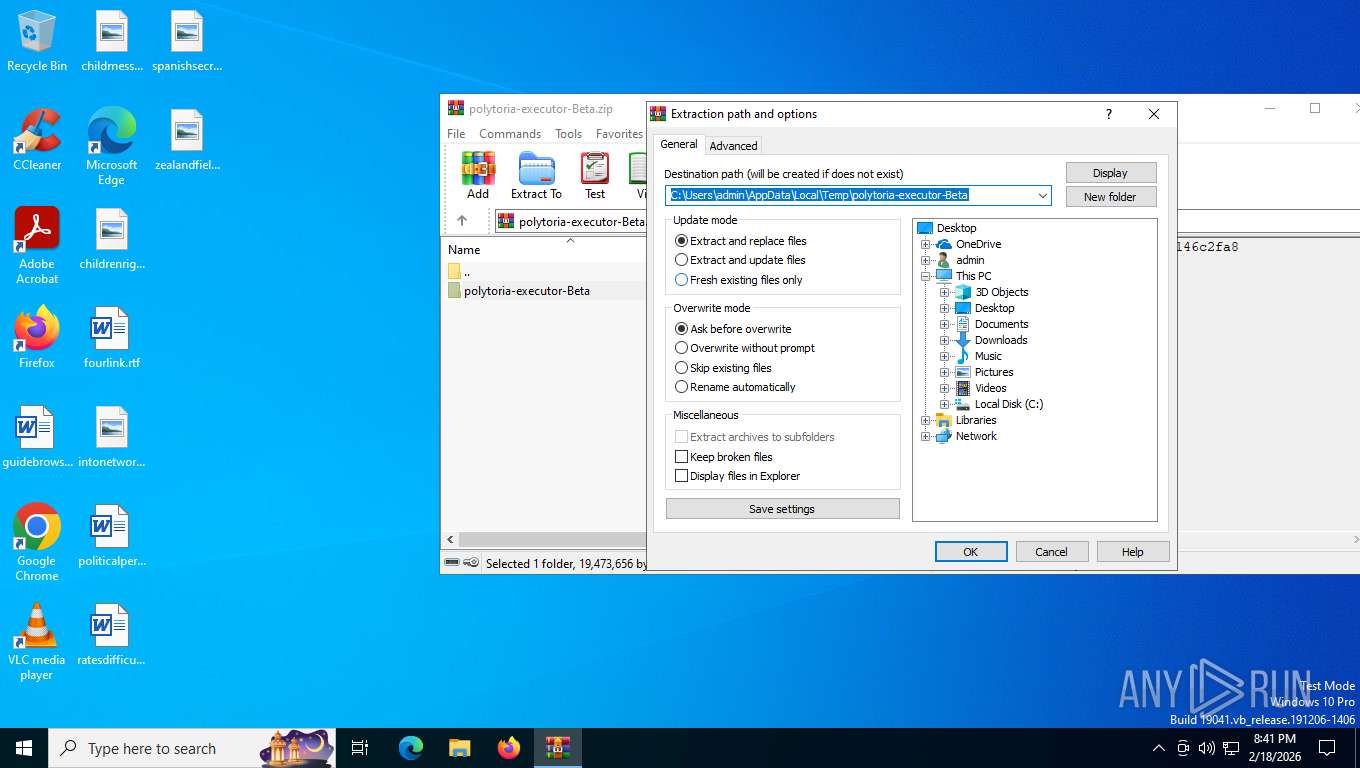
Task: Open the Recycle Bin desktop icon
Action: click(x=37, y=41)
